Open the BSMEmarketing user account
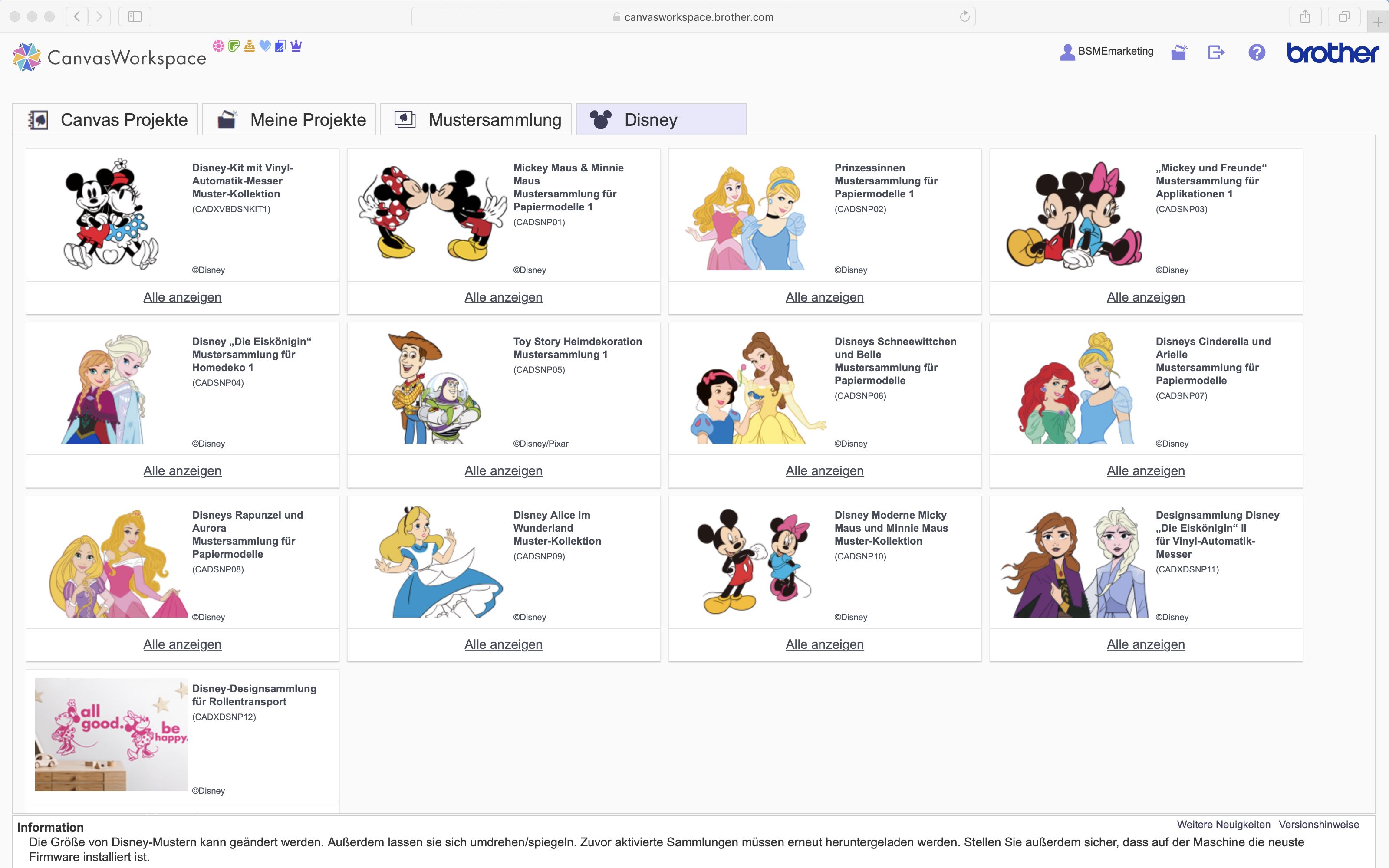Viewport: 1389px width, 868px height. (x=1106, y=52)
